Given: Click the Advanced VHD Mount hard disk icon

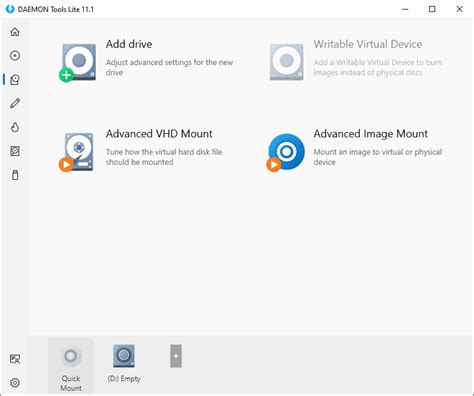Looking at the screenshot, I should pos(77,152).
